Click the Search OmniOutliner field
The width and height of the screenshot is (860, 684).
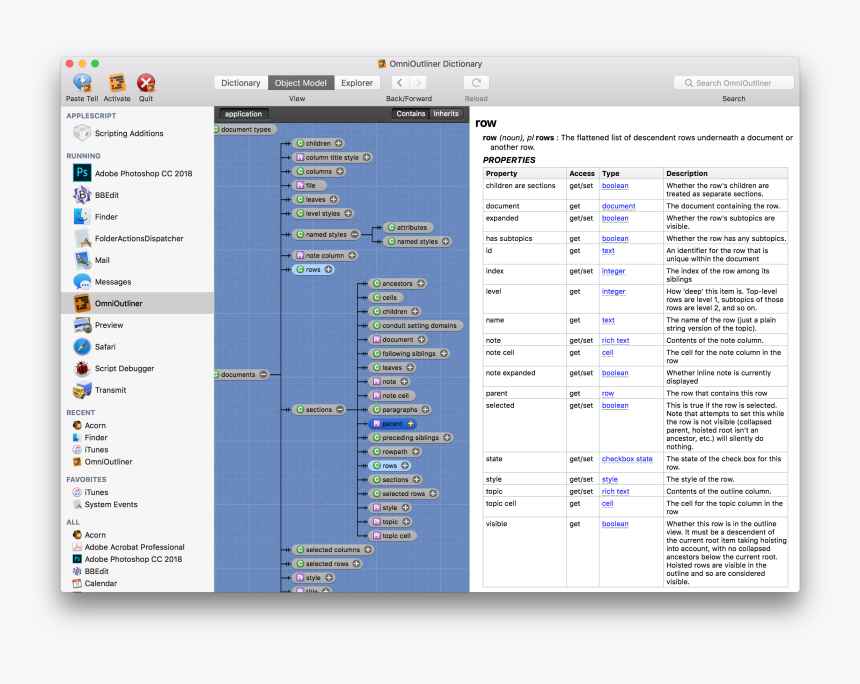pyautogui.click(x=734, y=83)
